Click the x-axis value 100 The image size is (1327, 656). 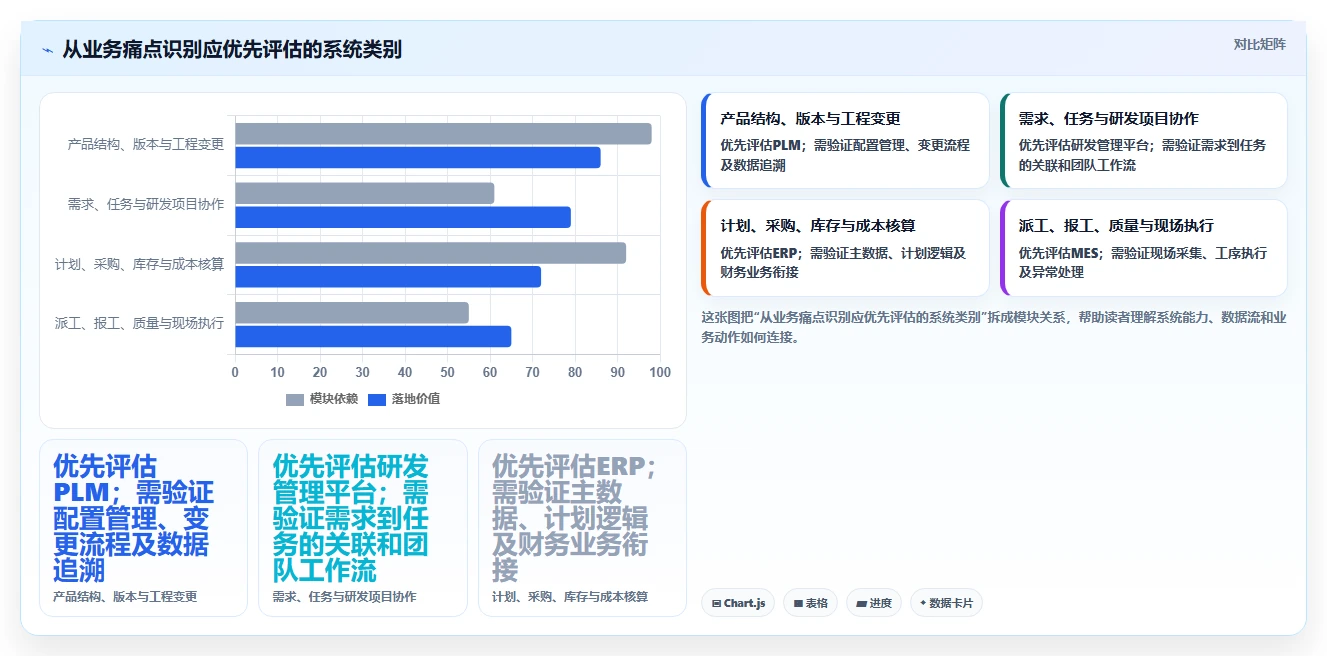pyautogui.click(x=659, y=373)
